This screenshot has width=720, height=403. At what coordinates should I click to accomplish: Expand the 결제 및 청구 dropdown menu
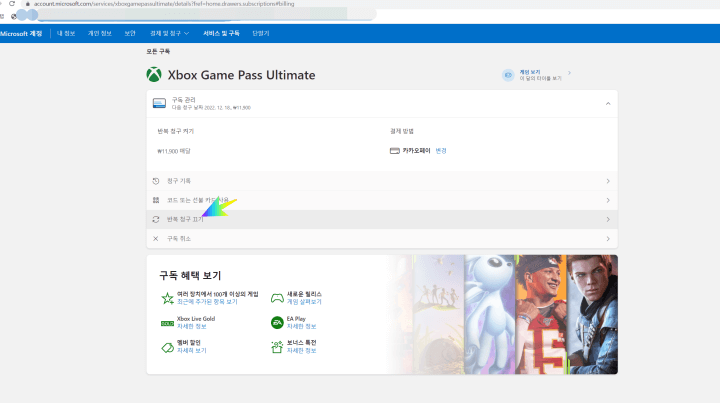[x=169, y=34]
